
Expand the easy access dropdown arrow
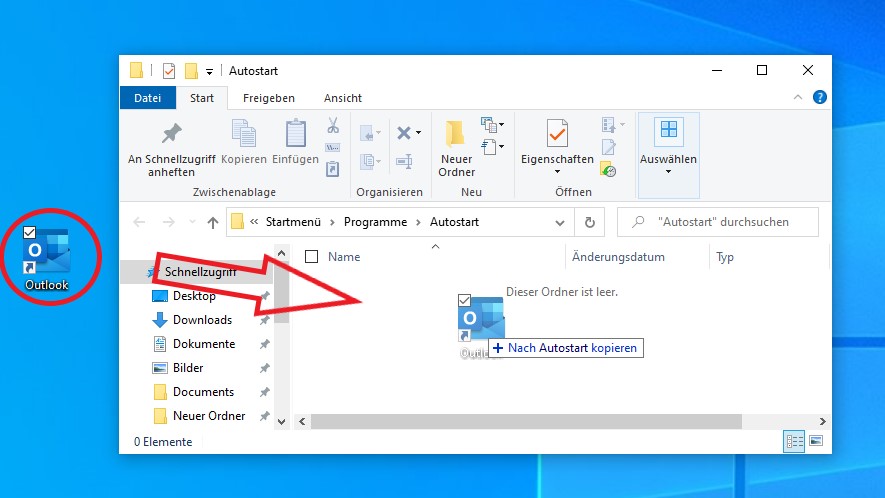502,147
